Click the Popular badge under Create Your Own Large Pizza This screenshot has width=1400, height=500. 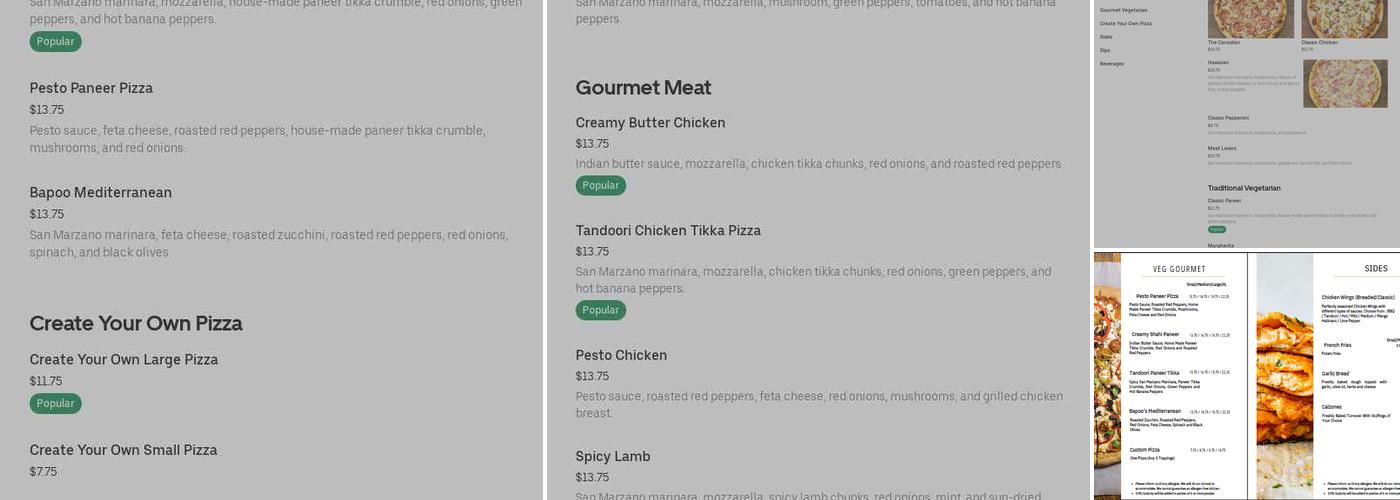(55, 403)
